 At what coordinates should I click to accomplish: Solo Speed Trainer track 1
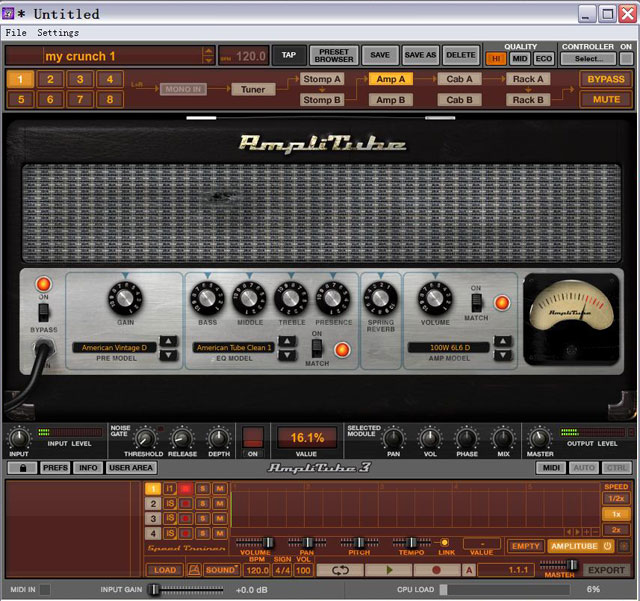coord(202,489)
